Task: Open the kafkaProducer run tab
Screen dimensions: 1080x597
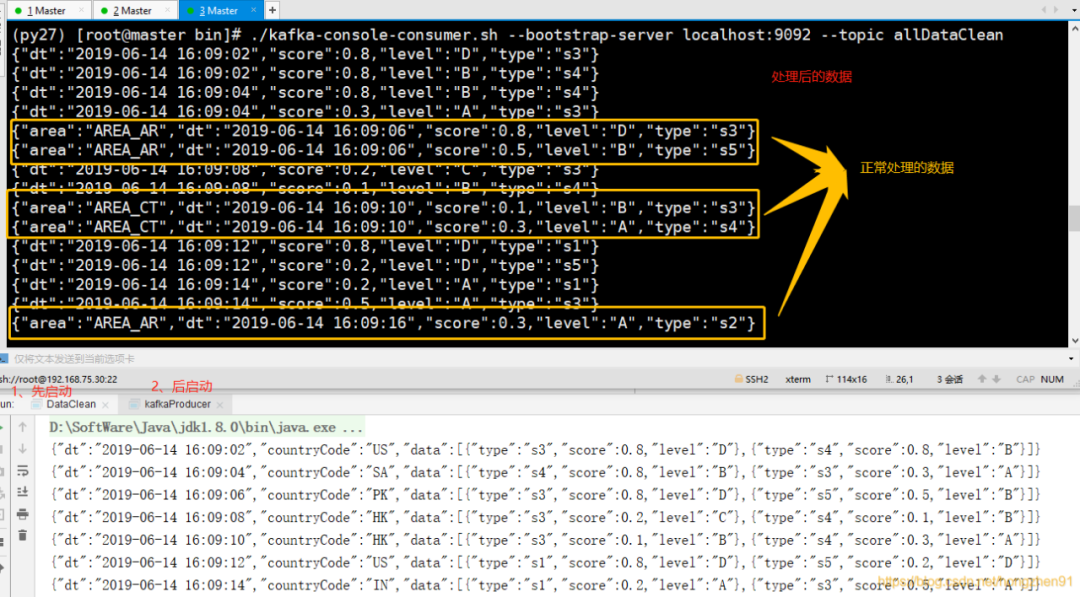Action: pyautogui.click(x=176, y=404)
